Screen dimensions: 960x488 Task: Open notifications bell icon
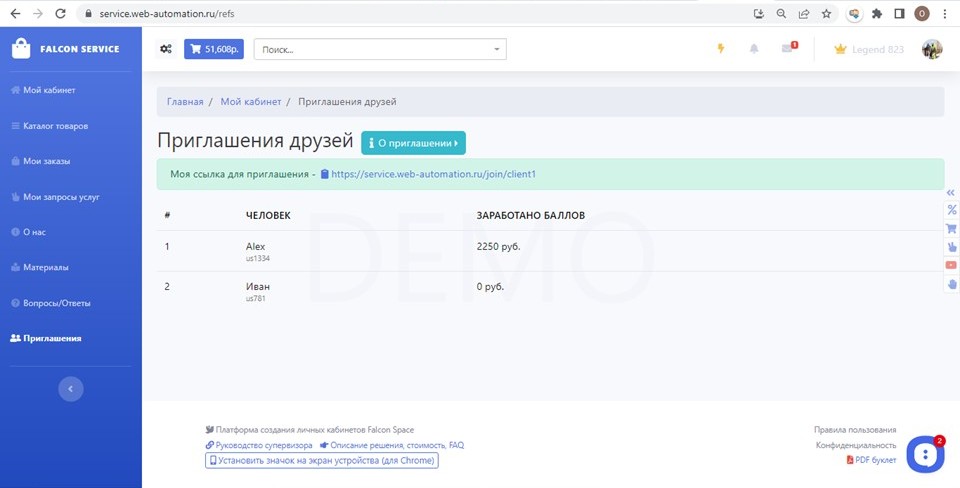tap(754, 49)
